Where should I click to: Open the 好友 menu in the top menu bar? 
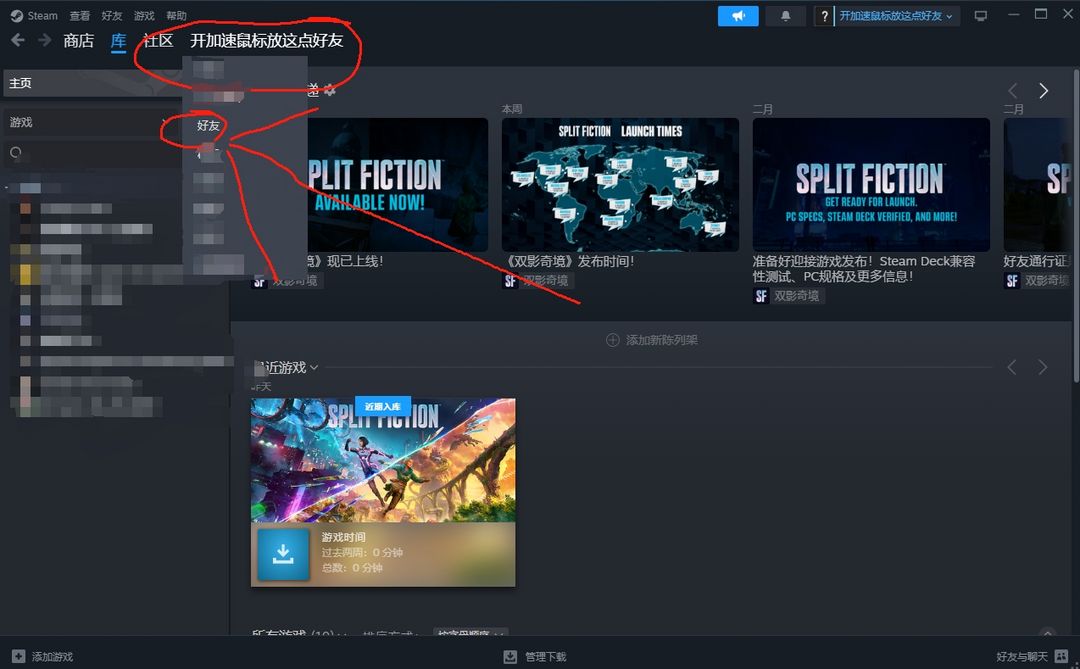pos(112,16)
